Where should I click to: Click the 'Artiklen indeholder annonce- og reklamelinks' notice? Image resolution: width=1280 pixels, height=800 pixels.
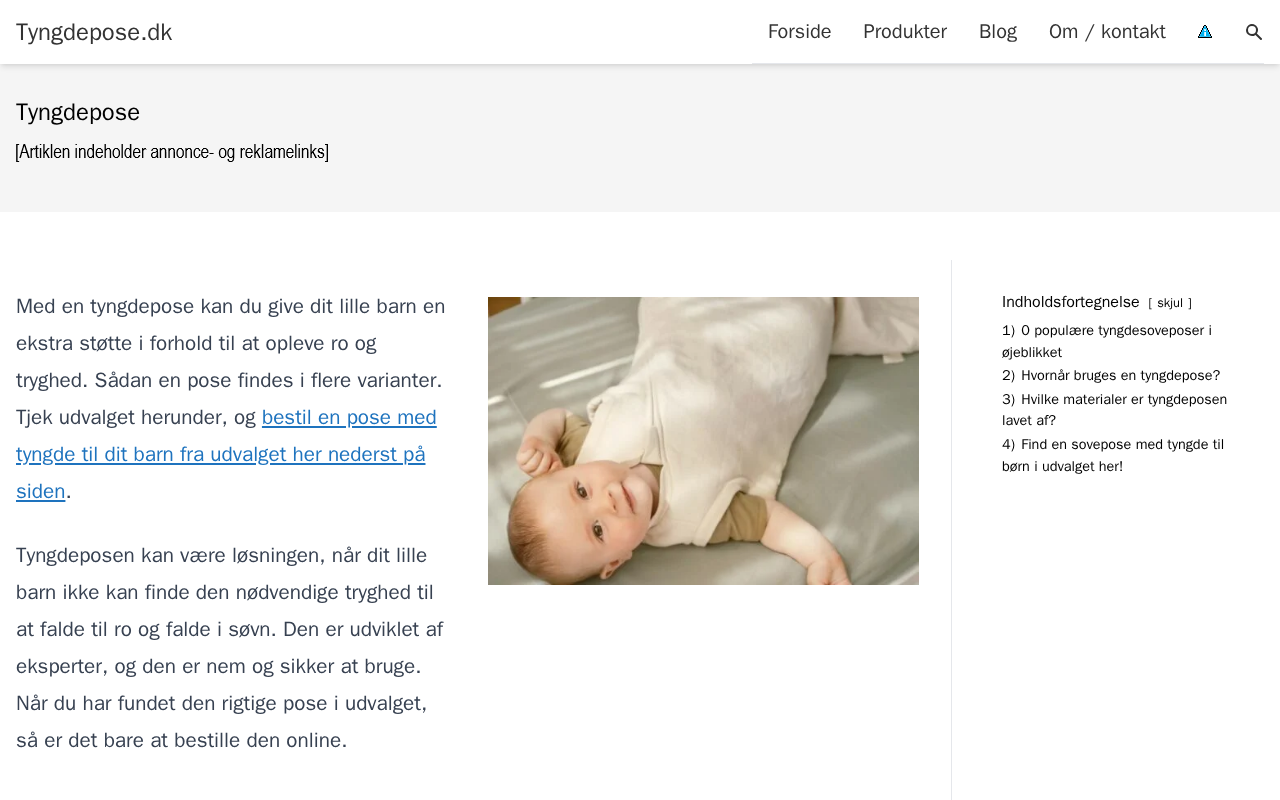tap(172, 152)
